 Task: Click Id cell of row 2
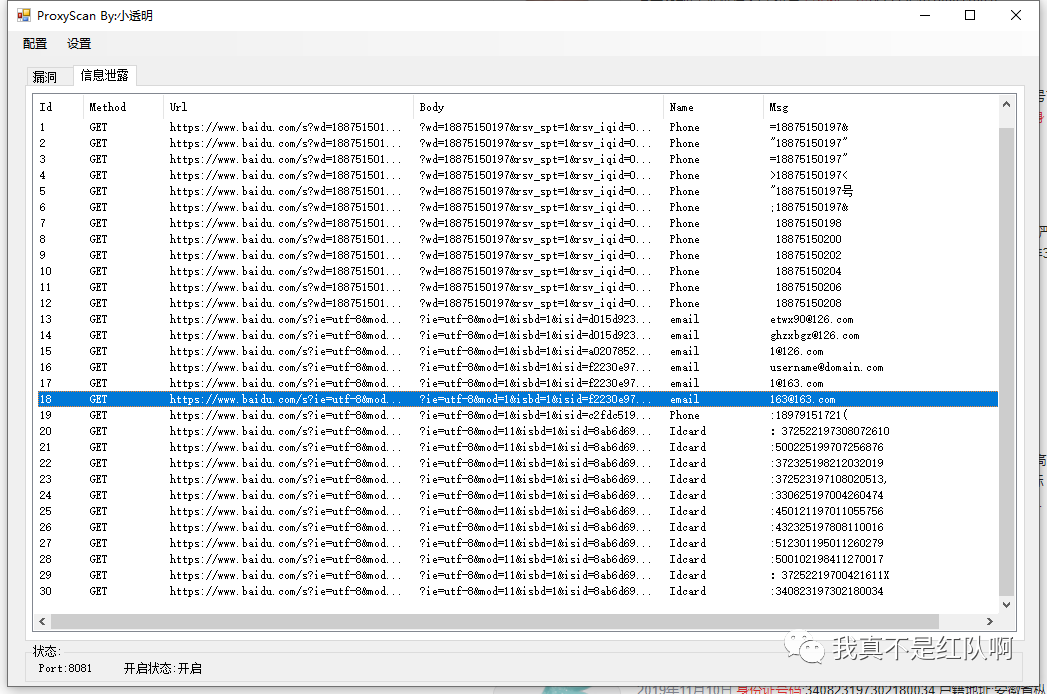click(x=43, y=143)
